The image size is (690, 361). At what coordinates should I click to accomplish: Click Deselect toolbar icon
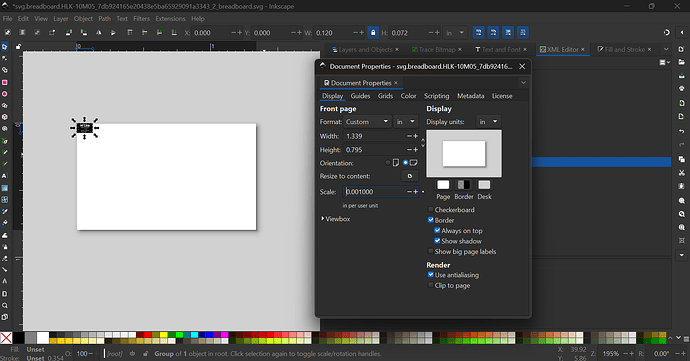(37, 33)
